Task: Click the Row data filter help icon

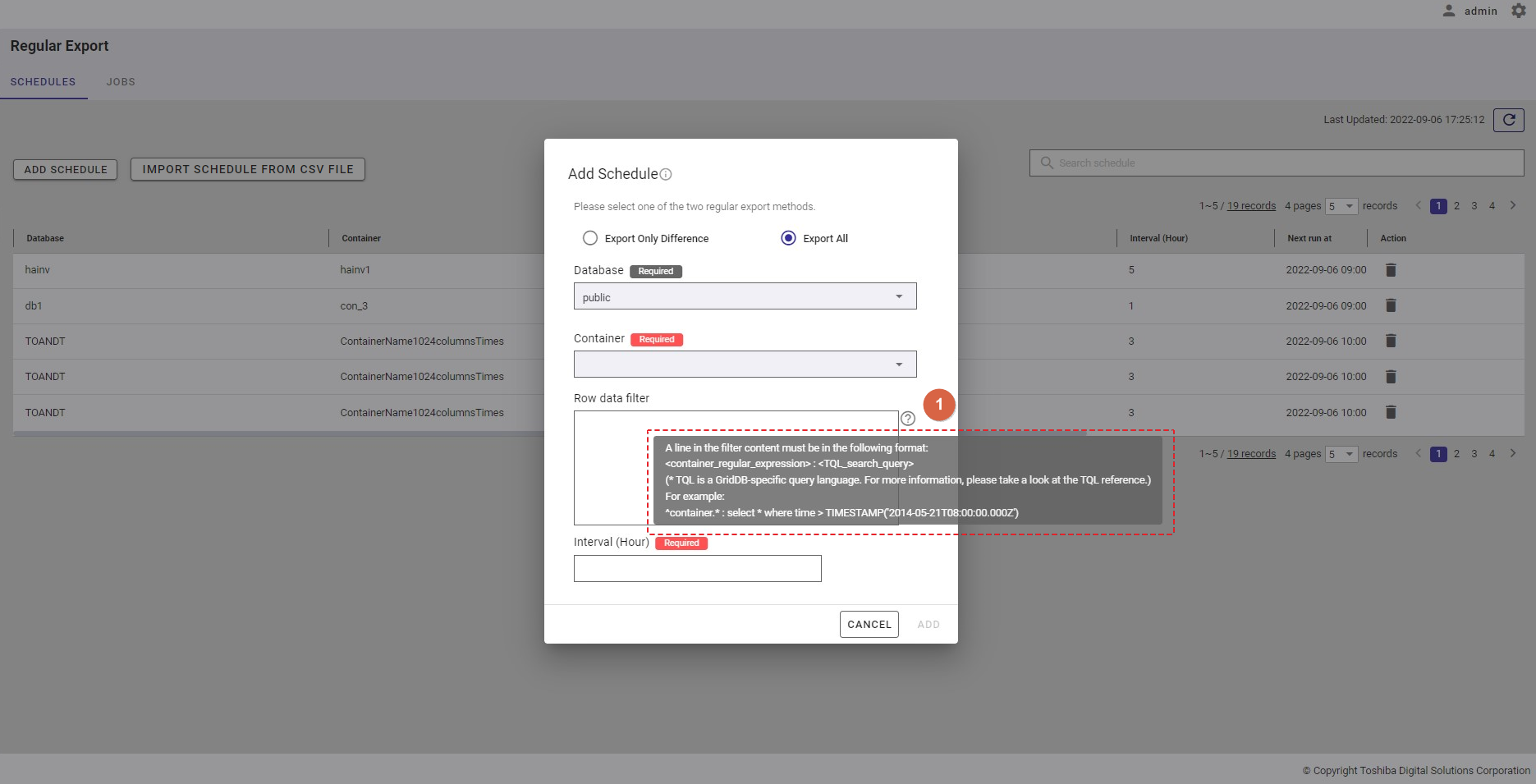Action: (908, 418)
